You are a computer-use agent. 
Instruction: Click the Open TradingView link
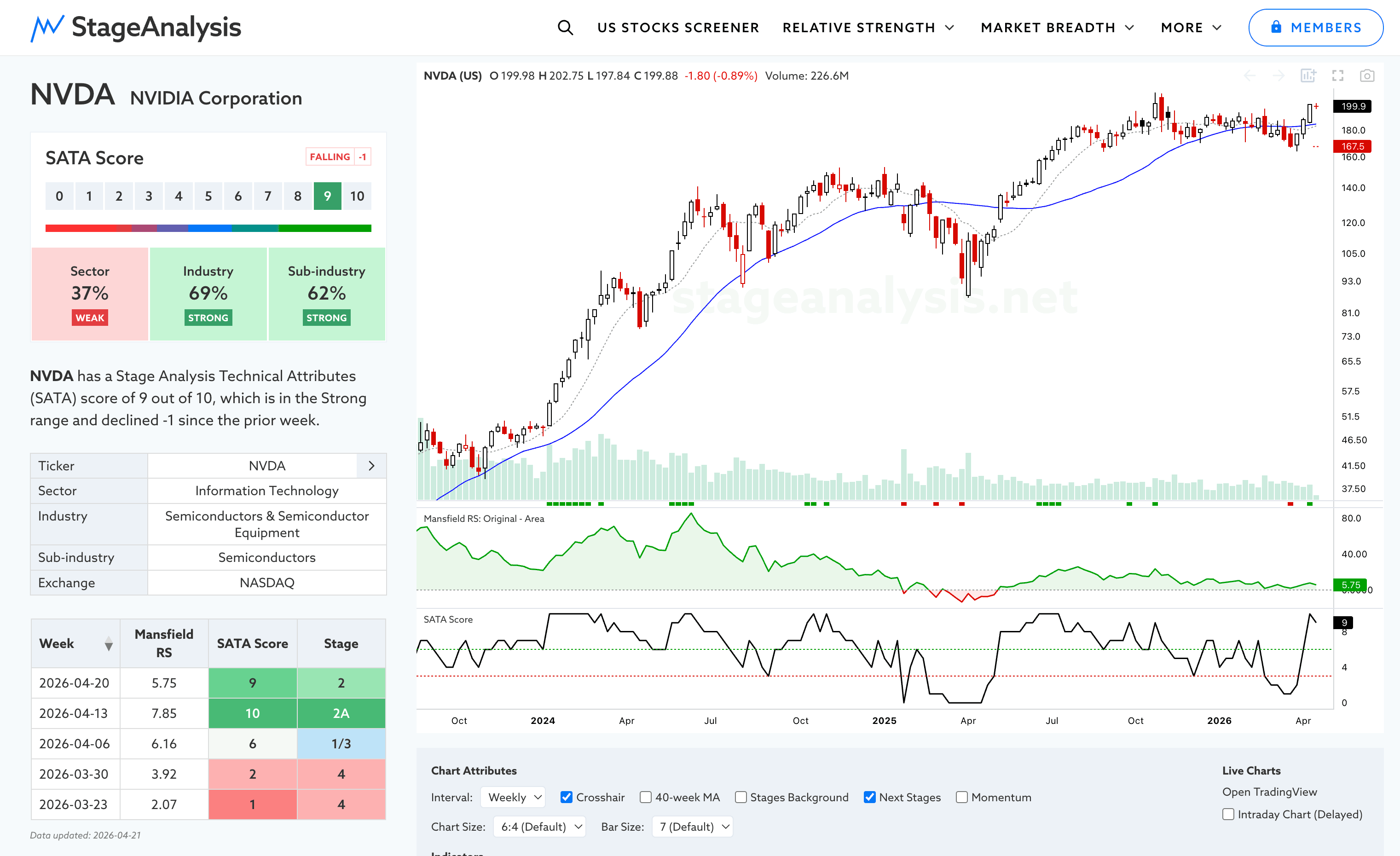point(1269,792)
